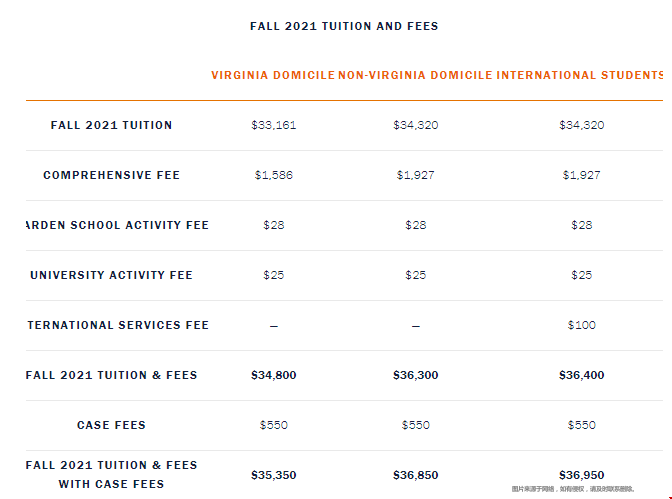Click the Fall 2021 Tuition and Fees title
The width and height of the screenshot is (672, 499).
pyautogui.click(x=344, y=26)
